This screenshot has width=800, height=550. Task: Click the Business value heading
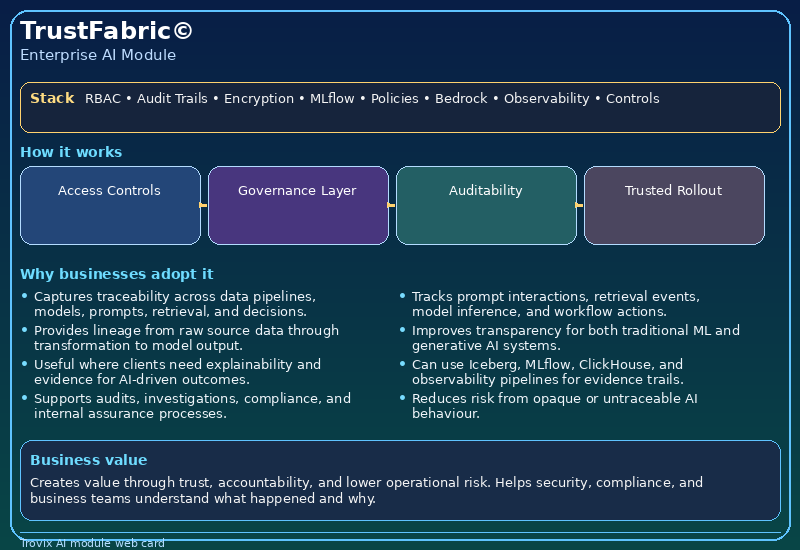[88, 460]
